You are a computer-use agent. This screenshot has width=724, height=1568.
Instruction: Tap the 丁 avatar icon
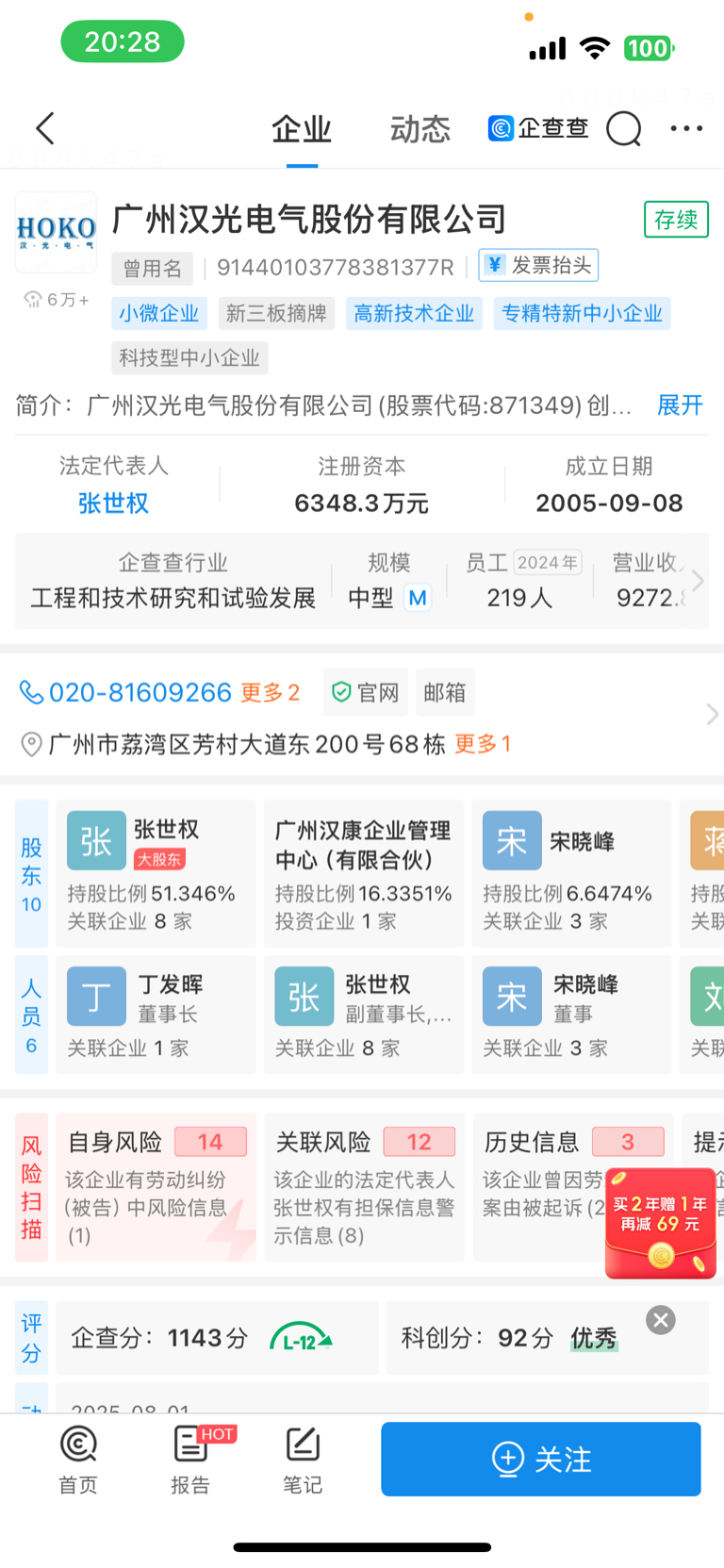pos(96,996)
